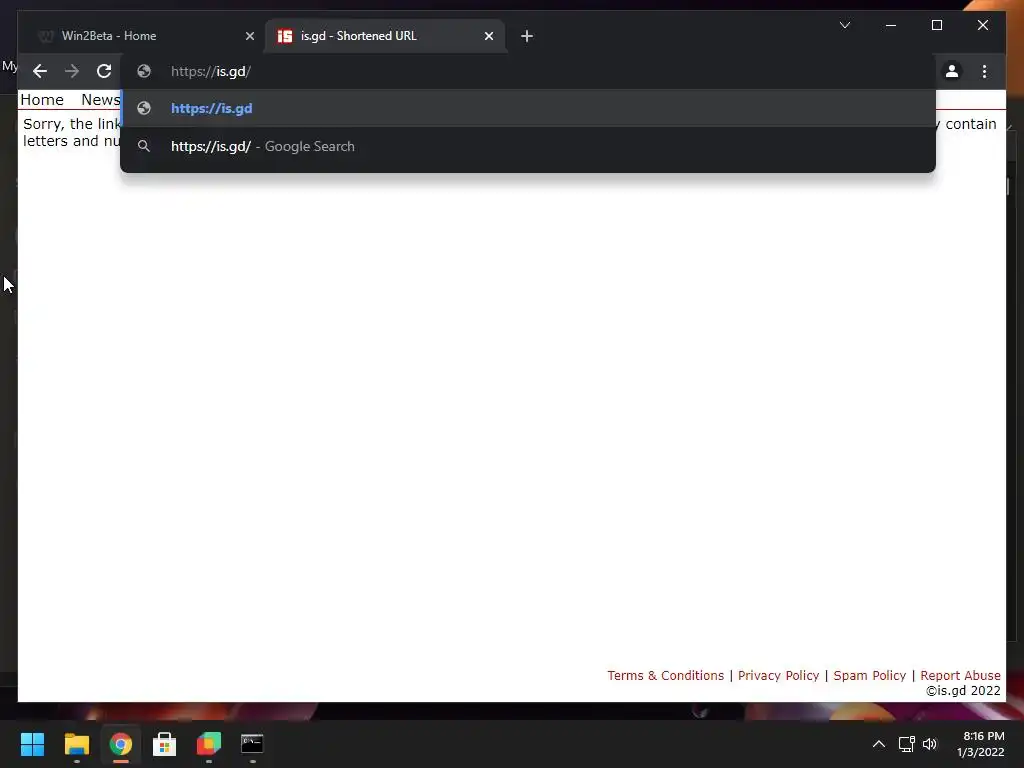Image resolution: width=1024 pixels, height=768 pixels.
Task: Open the Terms & Conditions link
Action: coord(665,675)
